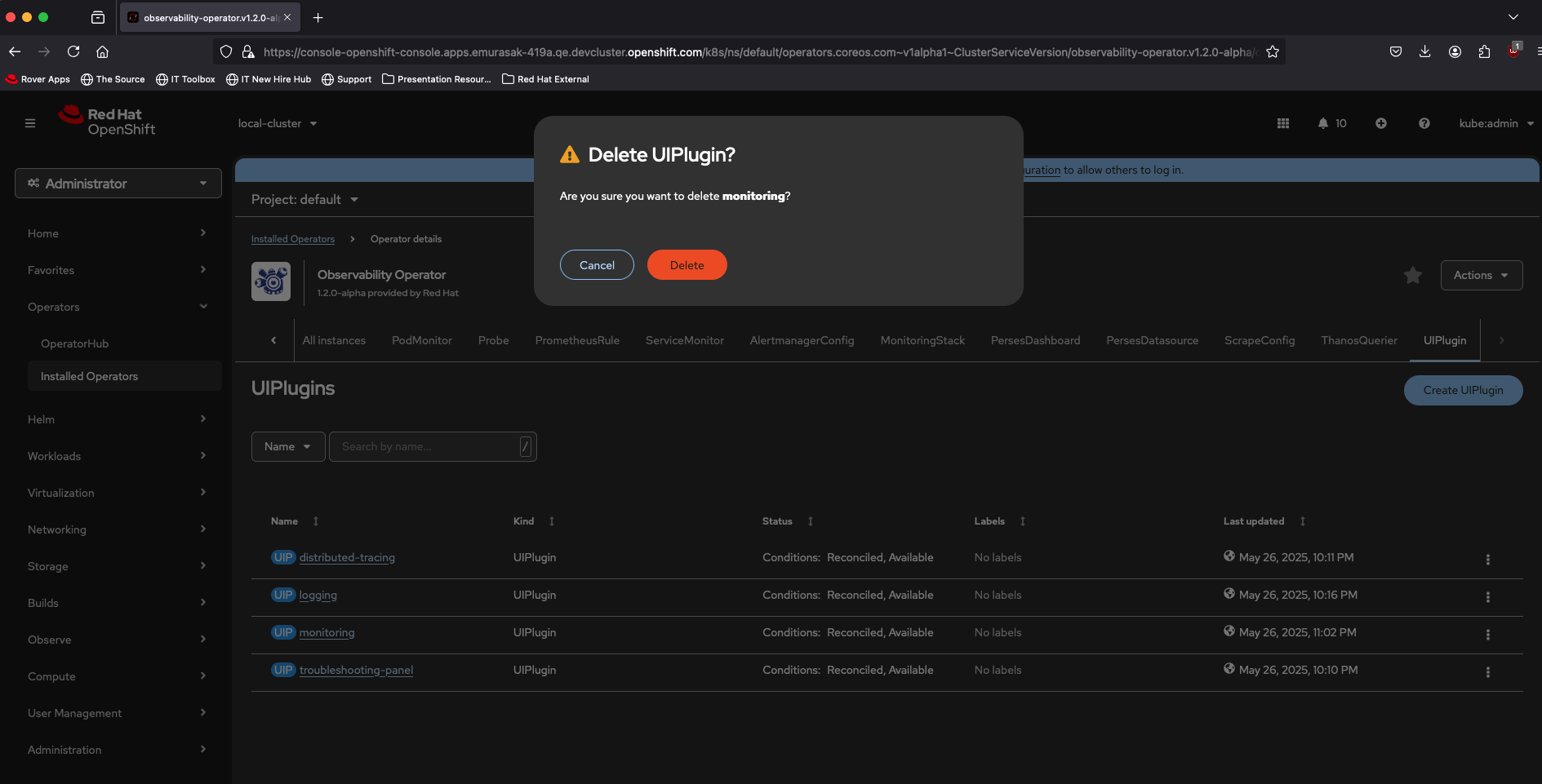
Task: Expand the Storage navigation section
Action: pyautogui.click(x=117, y=566)
